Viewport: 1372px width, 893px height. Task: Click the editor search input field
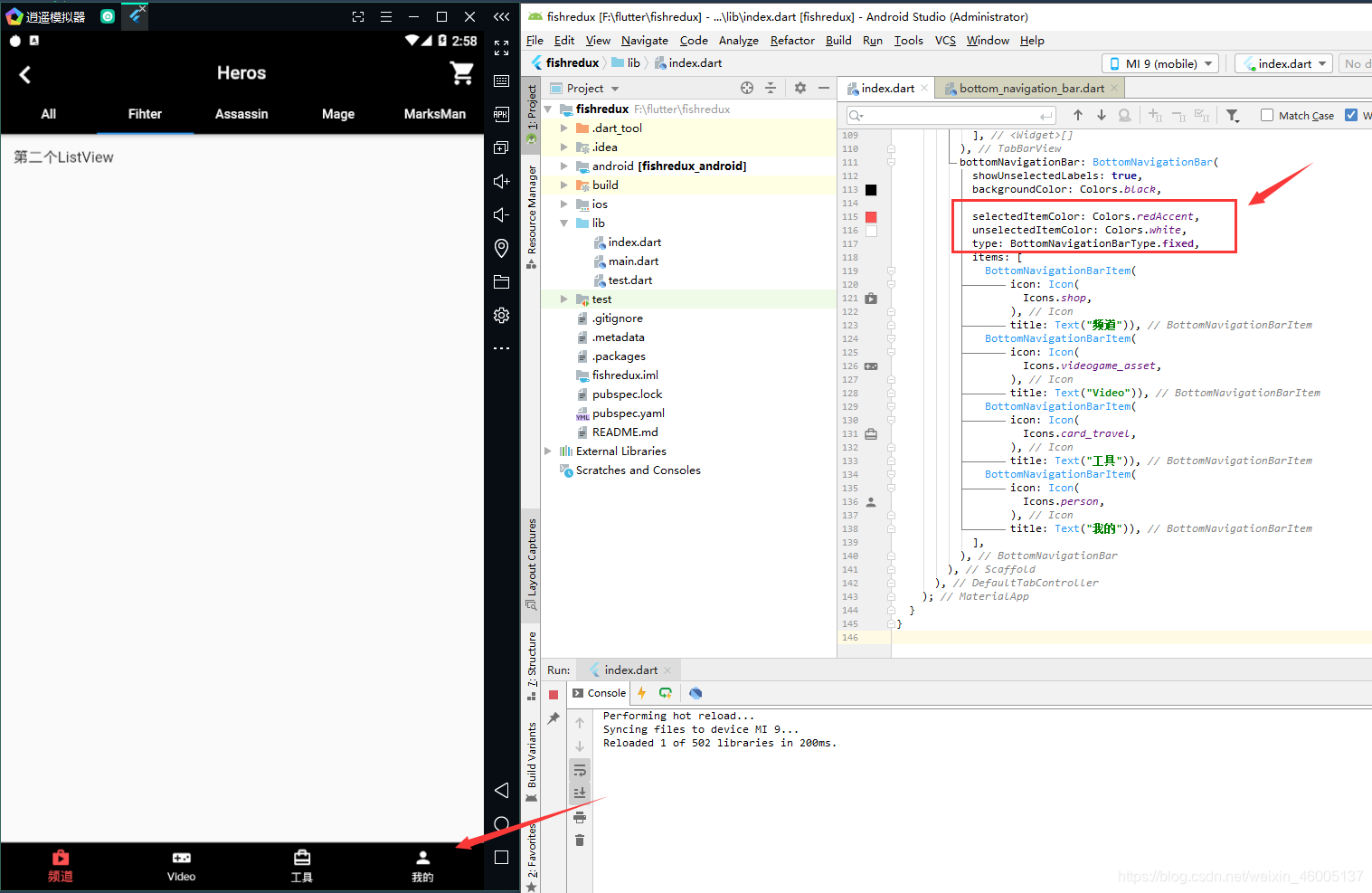951,115
